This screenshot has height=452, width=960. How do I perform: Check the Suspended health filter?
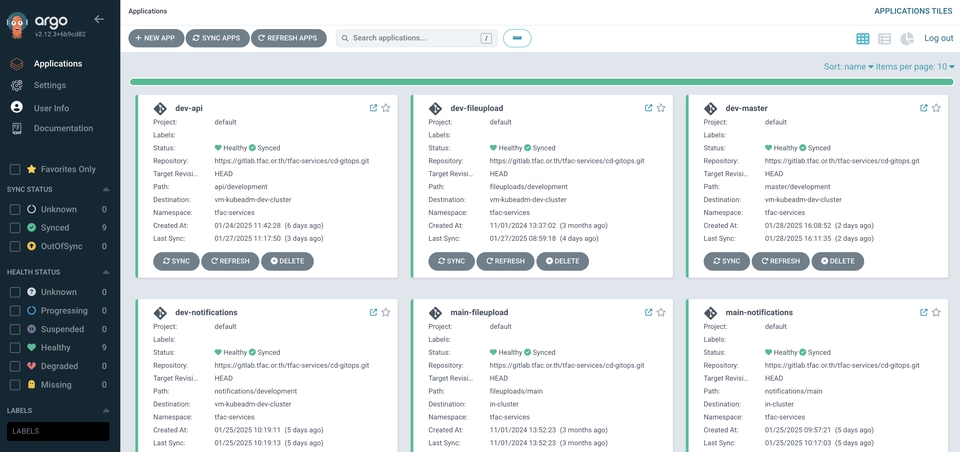click(15, 329)
